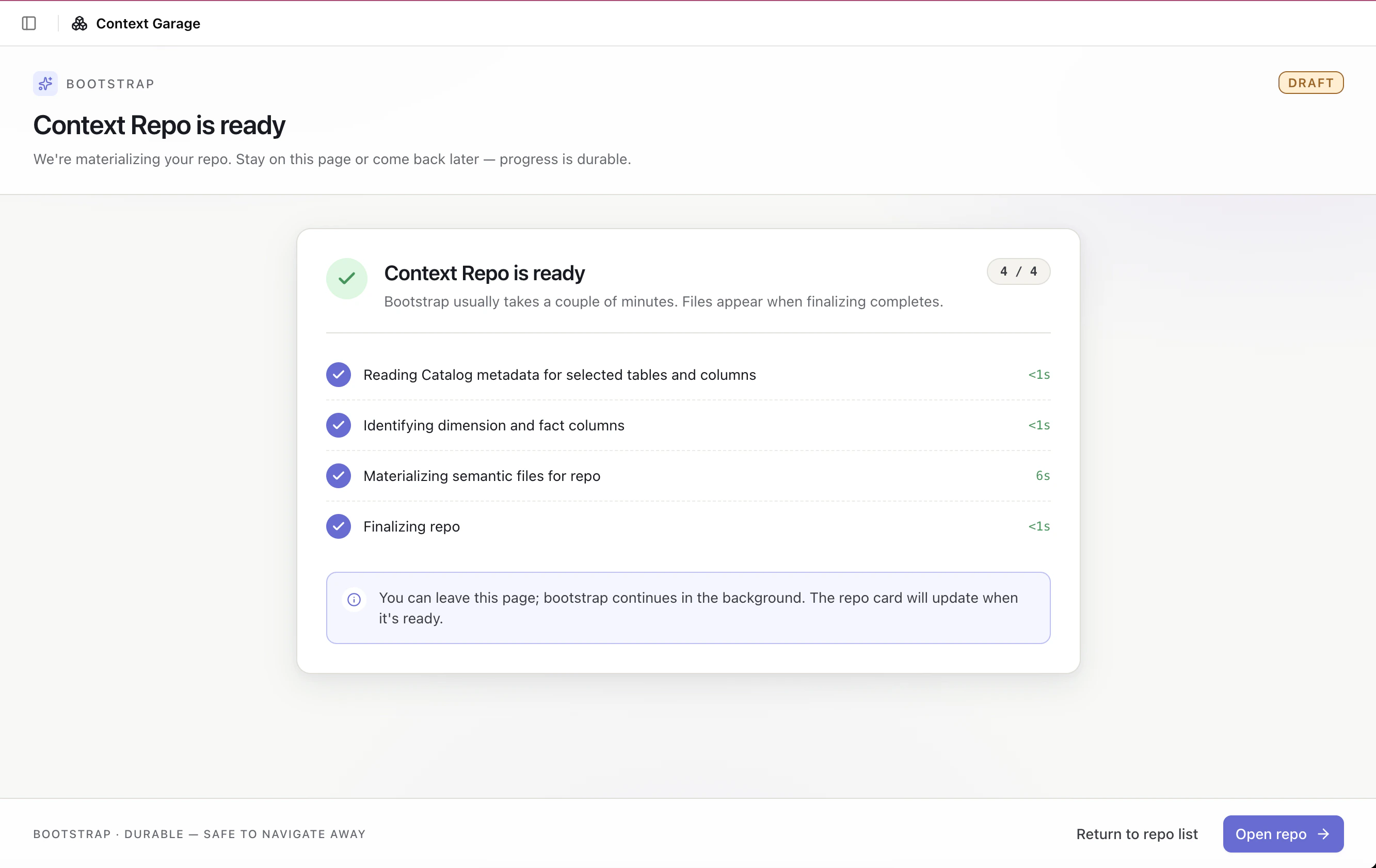
Task: Open the repo with Open repo button
Action: point(1283,834)
